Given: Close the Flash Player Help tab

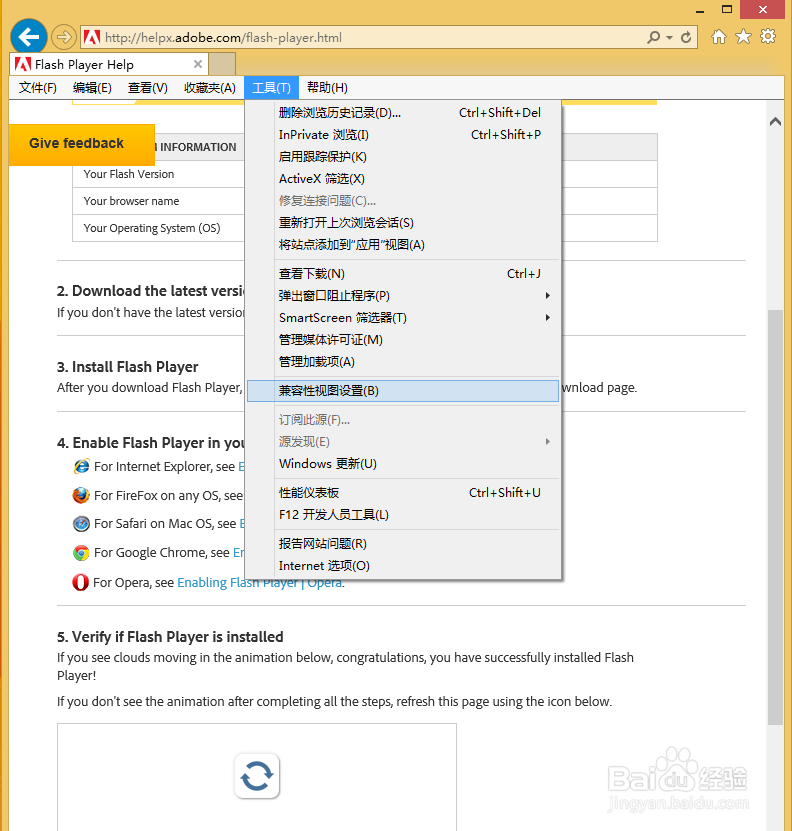Looking at the screenshot, I should (198, 64).
